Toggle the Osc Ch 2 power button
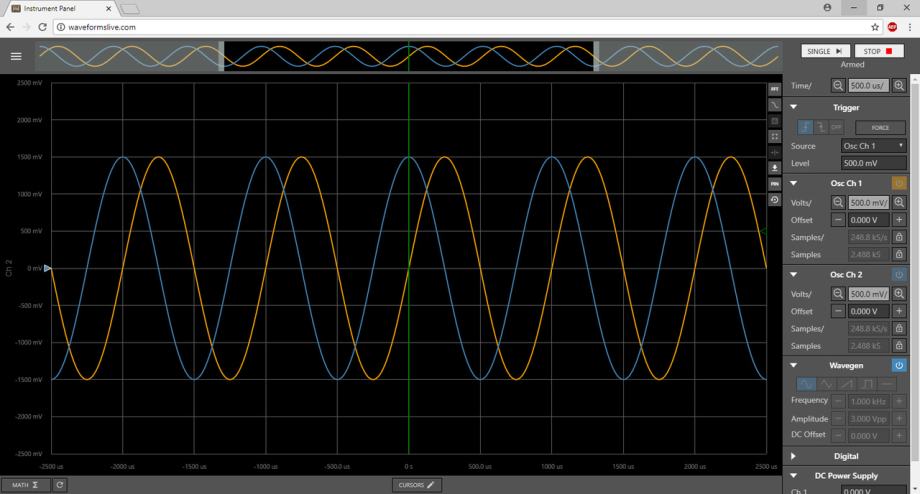Viewport: 920px width, 494px height. pyautogui.click(x=898, y=274)
